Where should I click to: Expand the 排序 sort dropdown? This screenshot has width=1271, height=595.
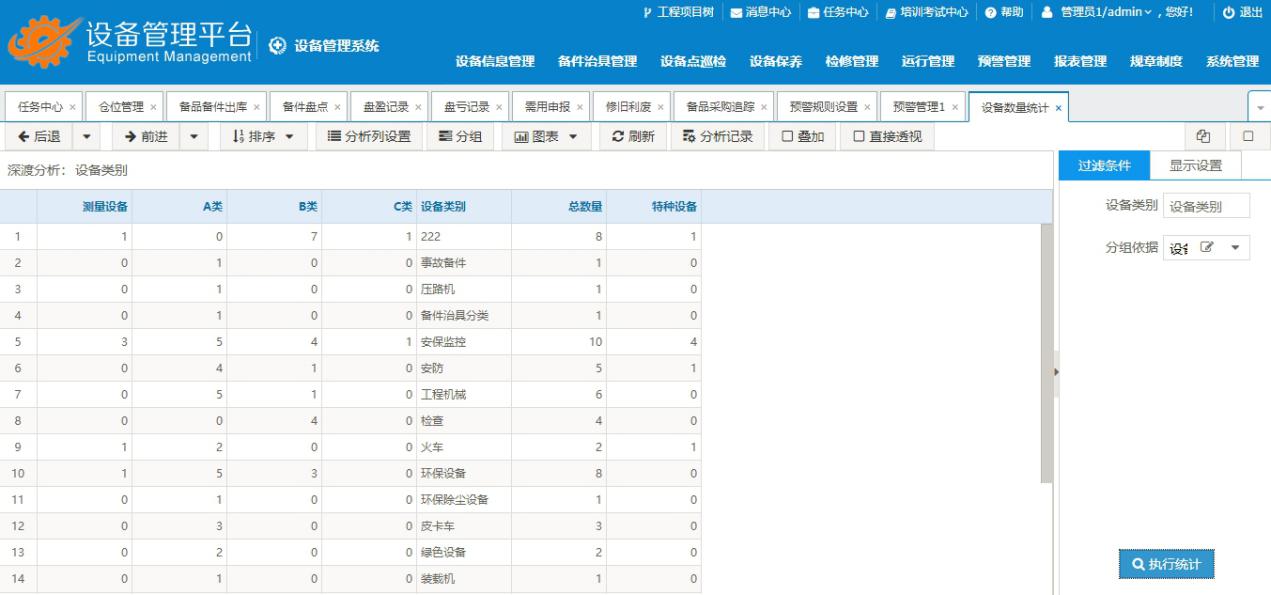pos(262,136)
